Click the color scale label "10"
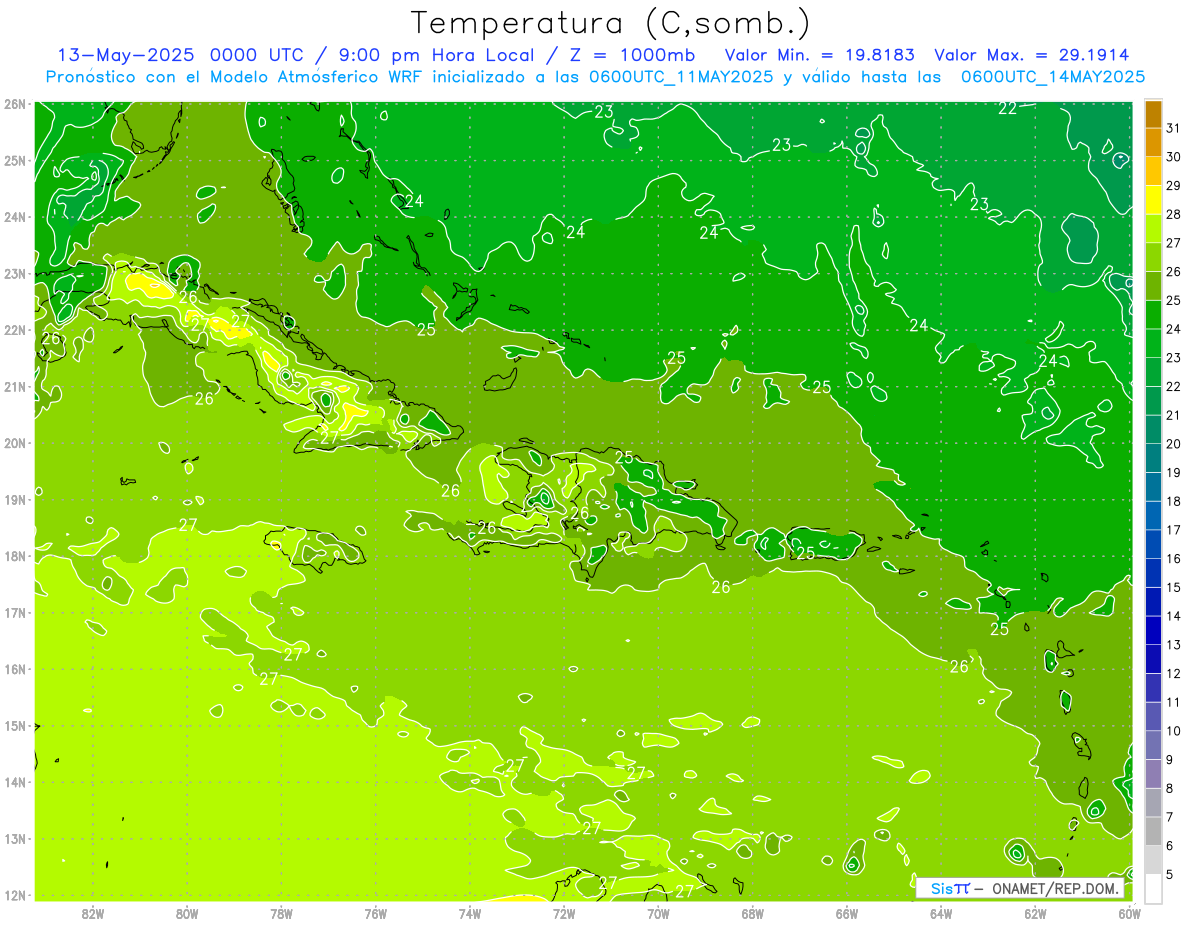The height and width of the screenshot is (927, 1200). point(1173,730)
